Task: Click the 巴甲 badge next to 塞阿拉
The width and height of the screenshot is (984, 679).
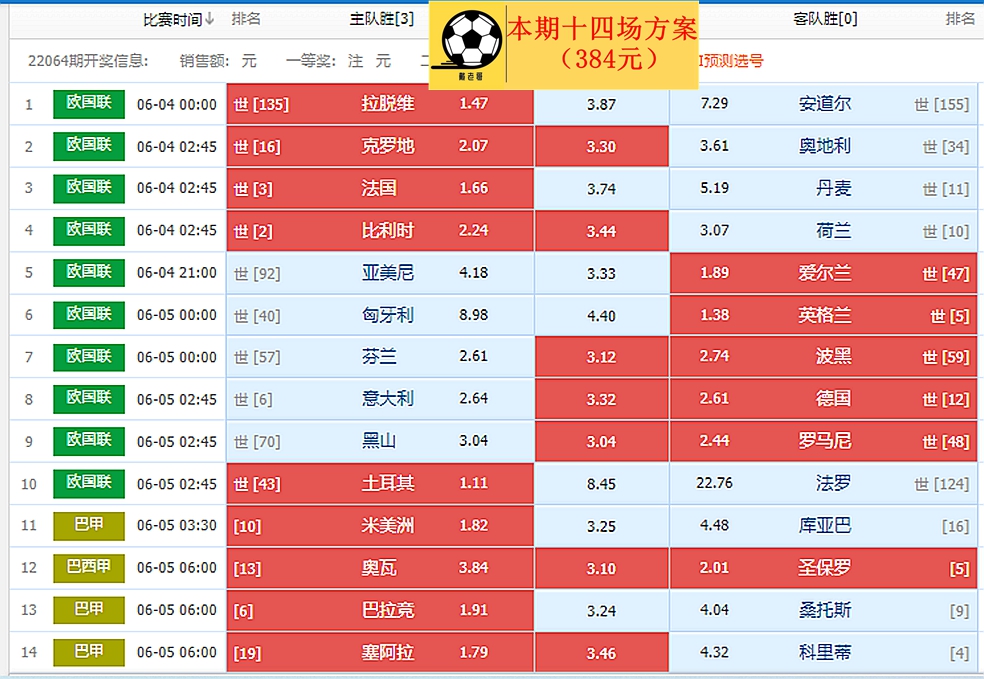Action: pos(88,651)
